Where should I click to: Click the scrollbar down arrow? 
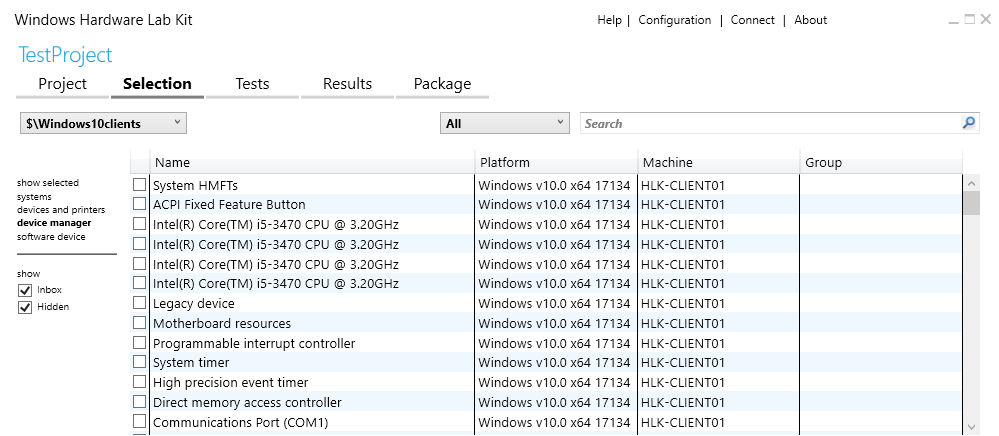point(972,426)
